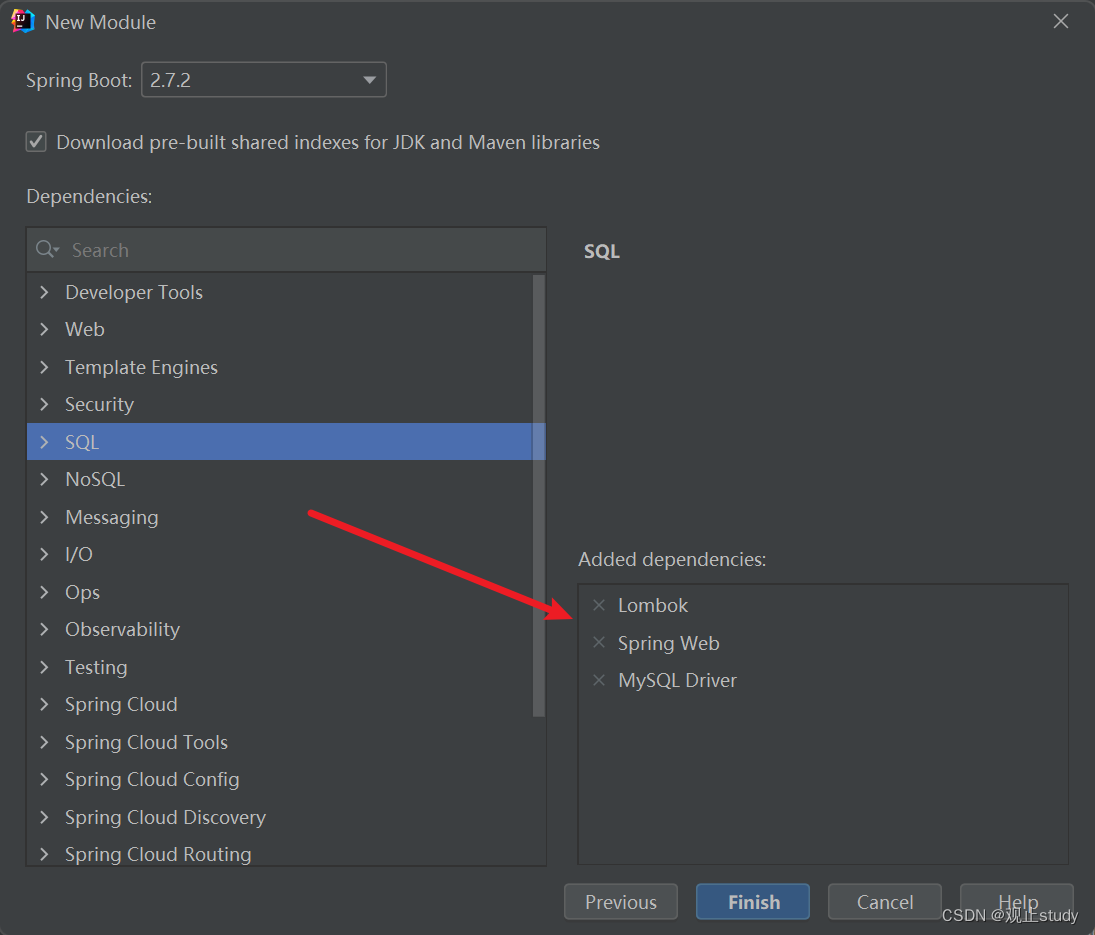Open the Spring Boot version dropdown
1095x935 pixels.
click(264, 80)
